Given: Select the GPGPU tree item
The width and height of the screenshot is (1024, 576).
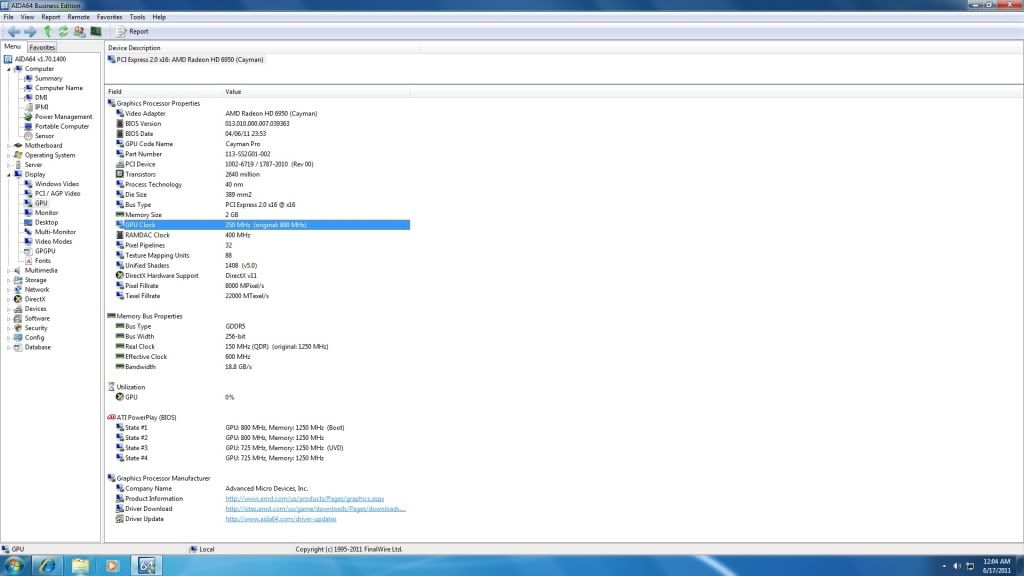Looking at the screenshot, I should tap(45, 251).
